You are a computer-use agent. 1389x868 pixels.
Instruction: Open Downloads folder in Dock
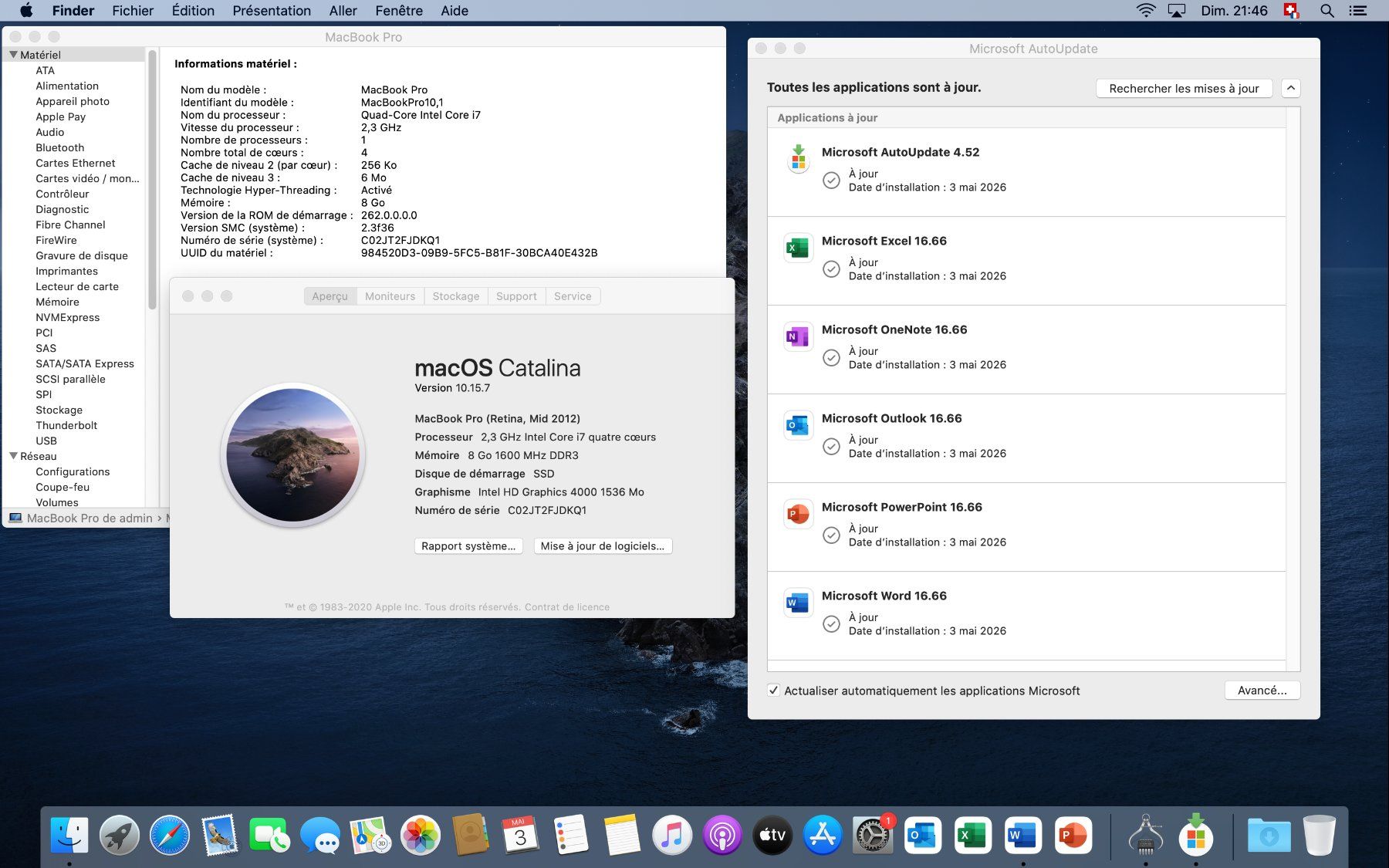(1269, 835)
